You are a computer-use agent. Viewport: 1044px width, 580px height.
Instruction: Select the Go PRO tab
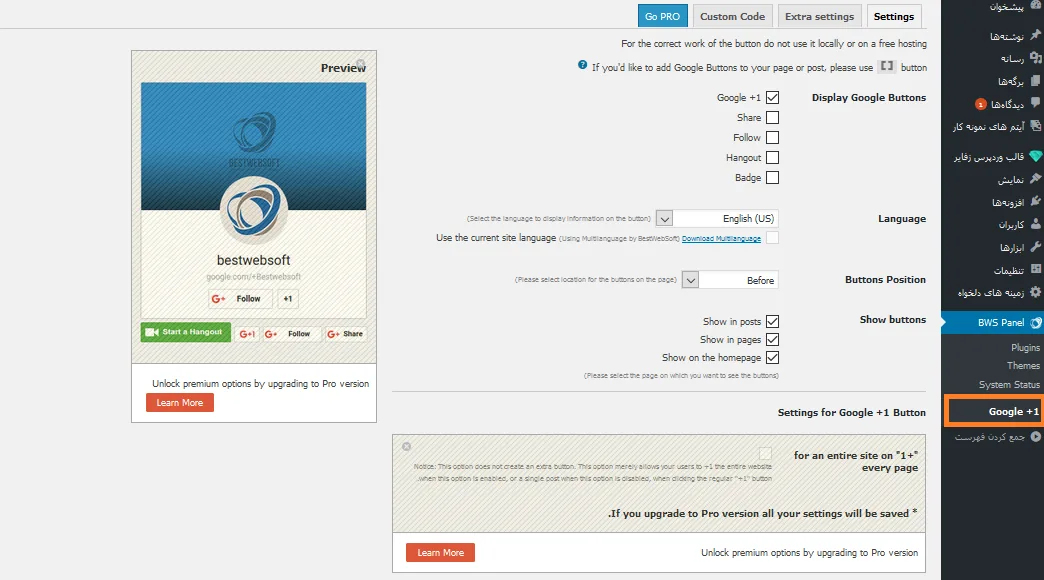pos(662,17)
